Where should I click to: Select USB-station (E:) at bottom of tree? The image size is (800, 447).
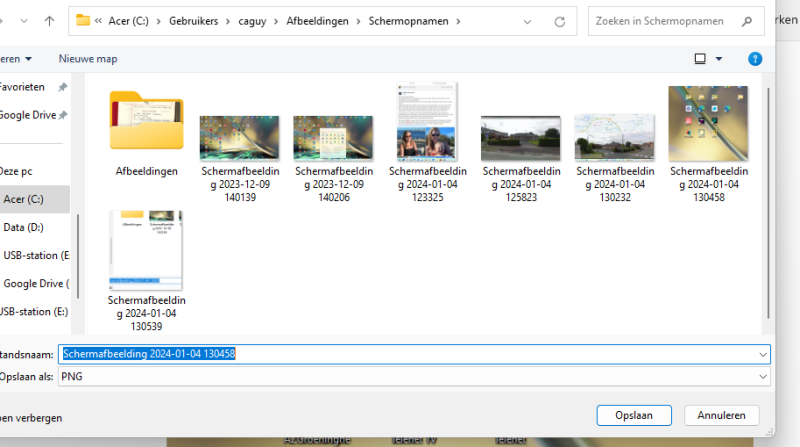[35, 311]
